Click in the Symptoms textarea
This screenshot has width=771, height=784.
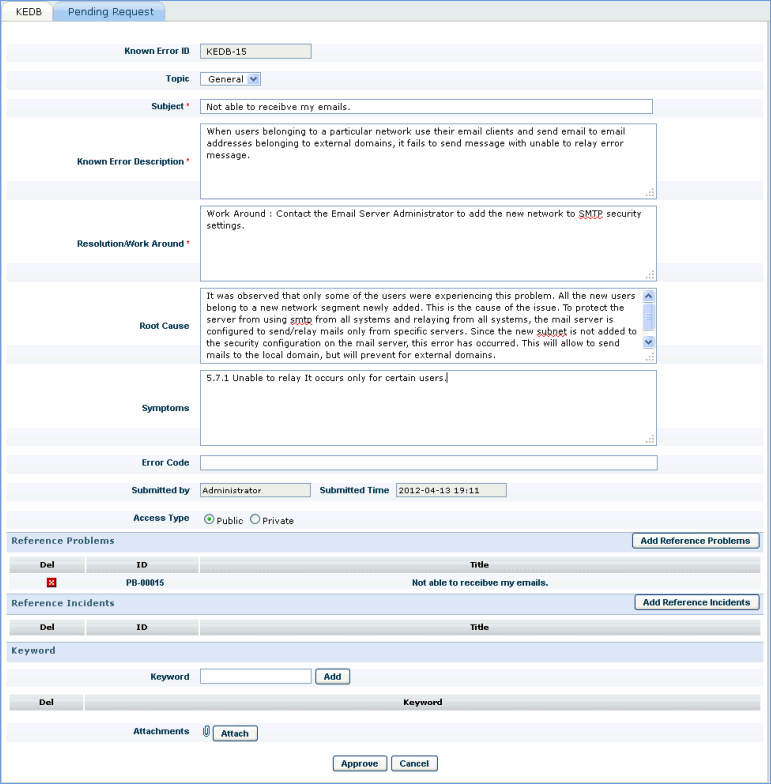pyautogui.click(x=428, y=408)
